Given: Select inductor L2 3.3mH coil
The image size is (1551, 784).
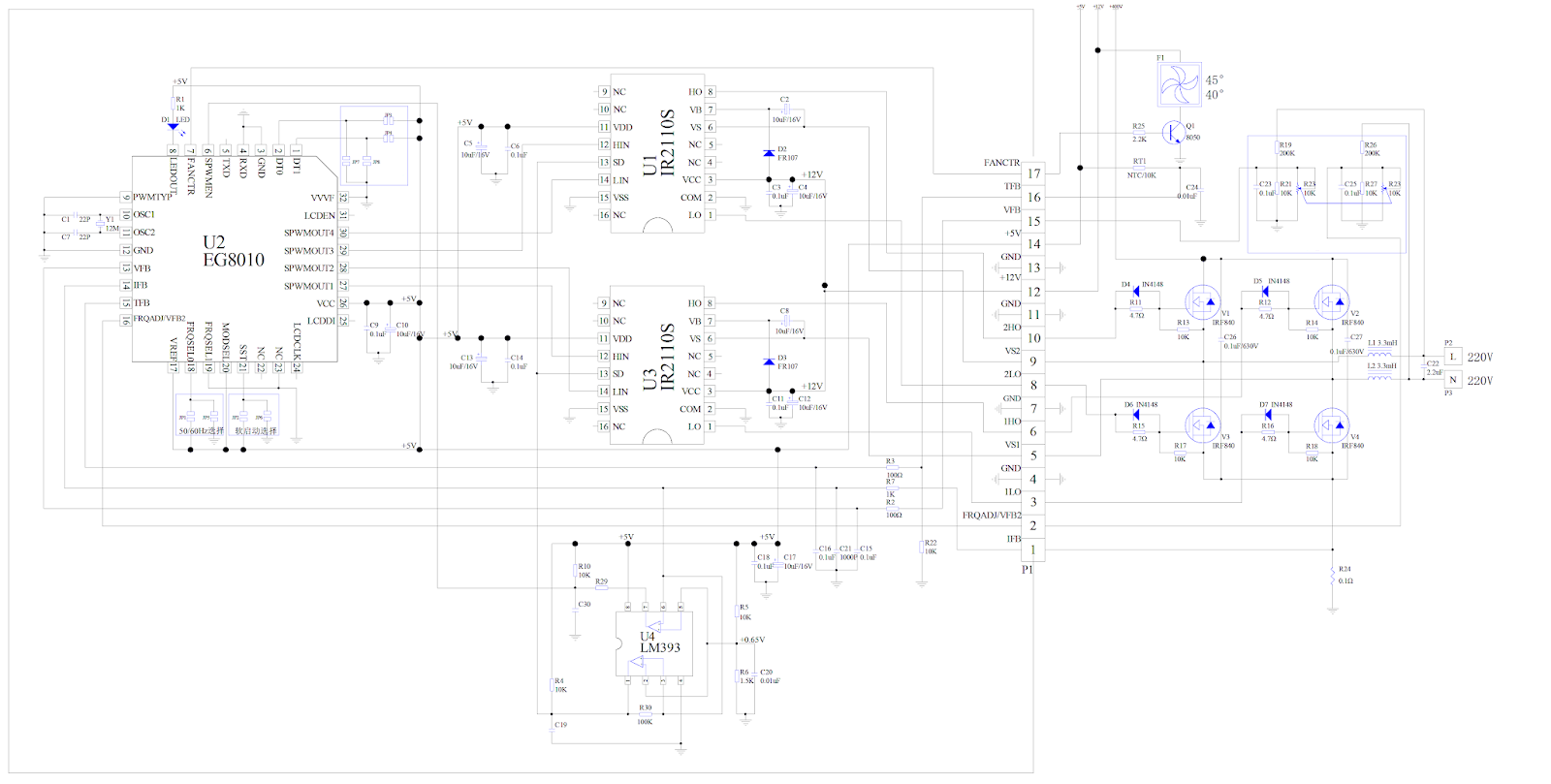Looking at the screenshot, I should (x=1379, y=377).
